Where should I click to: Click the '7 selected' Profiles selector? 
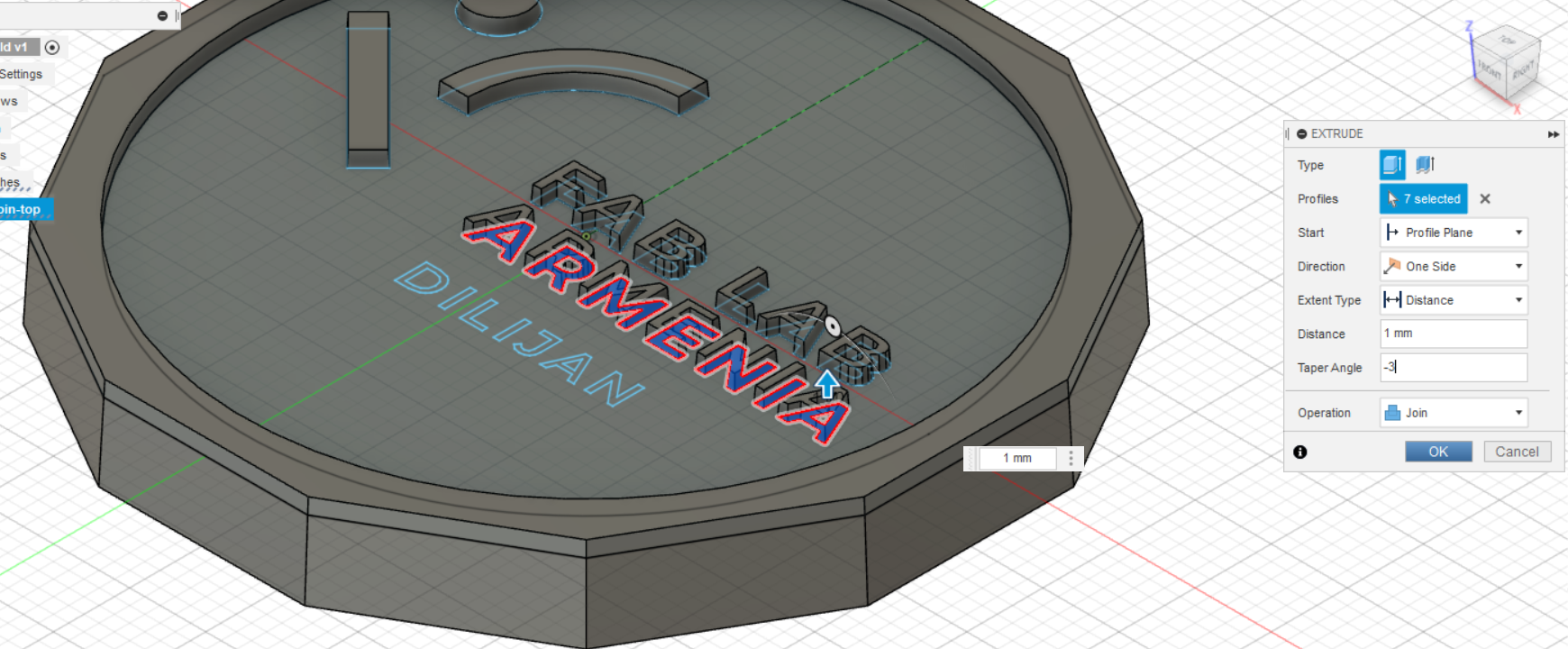[x=1424, y=199]
